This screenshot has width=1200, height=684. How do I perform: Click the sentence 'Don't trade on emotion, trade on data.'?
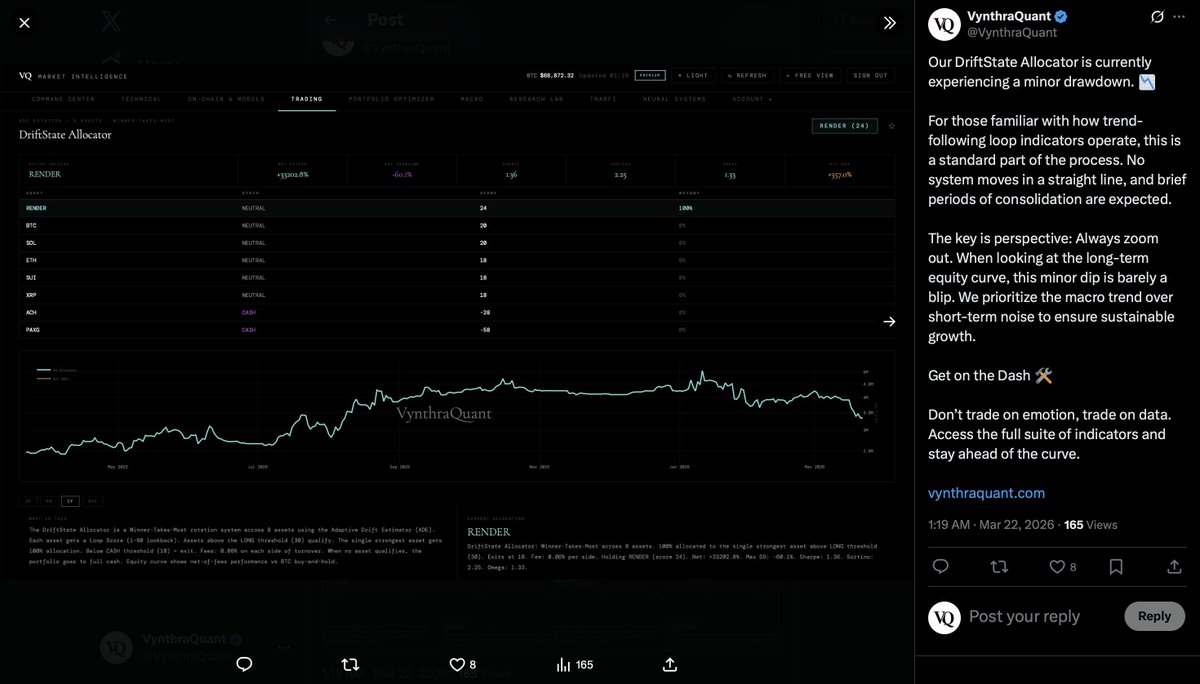[x=1049, y=414]
